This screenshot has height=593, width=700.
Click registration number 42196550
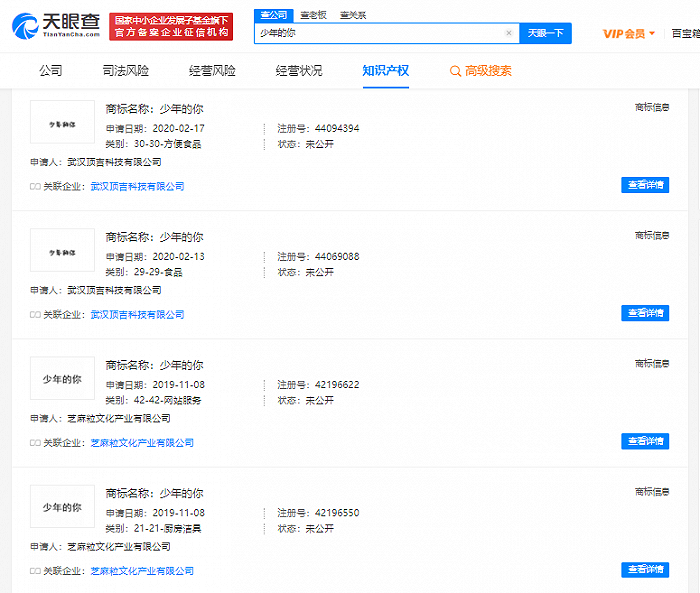click(337, 513)
